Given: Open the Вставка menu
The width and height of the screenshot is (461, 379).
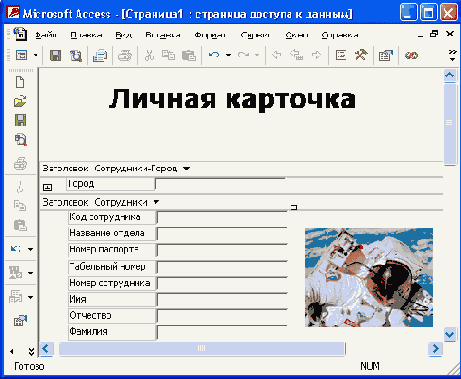Looking at the screenshot, I should click(x=163, y=35).
